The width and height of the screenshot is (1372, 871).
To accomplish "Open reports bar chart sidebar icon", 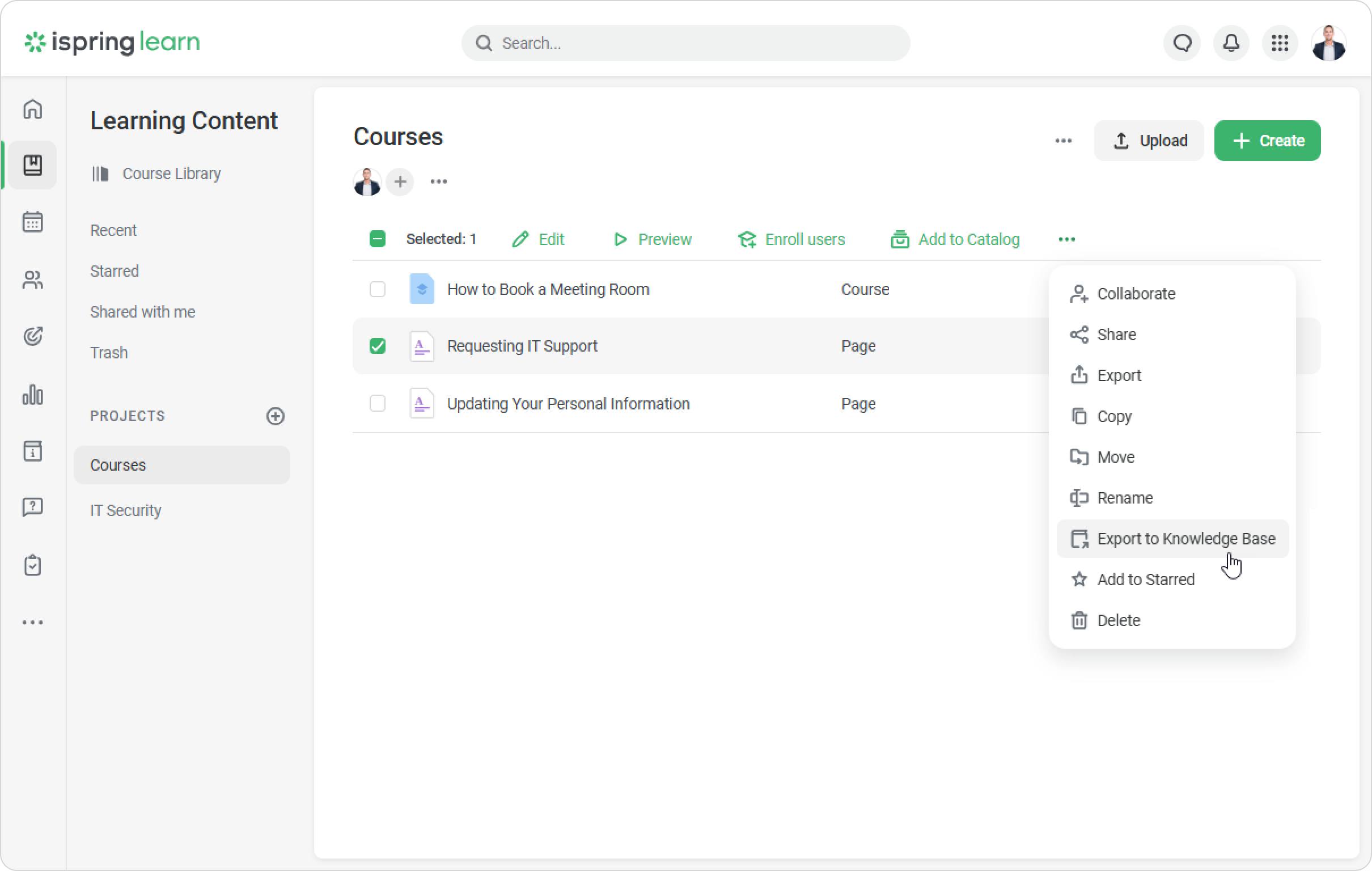I will click(32, 395).
